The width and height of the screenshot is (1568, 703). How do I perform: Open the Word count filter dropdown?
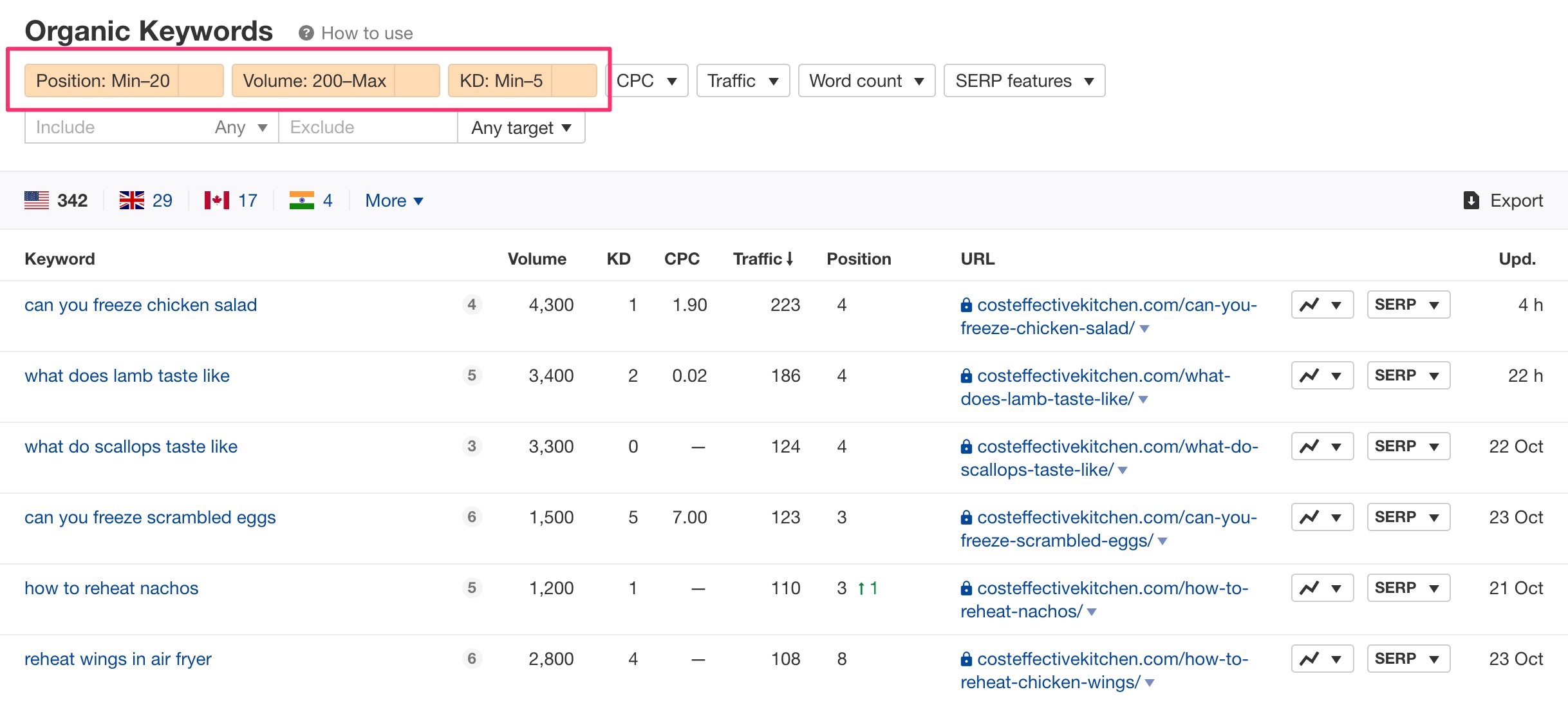pos(866,80)
